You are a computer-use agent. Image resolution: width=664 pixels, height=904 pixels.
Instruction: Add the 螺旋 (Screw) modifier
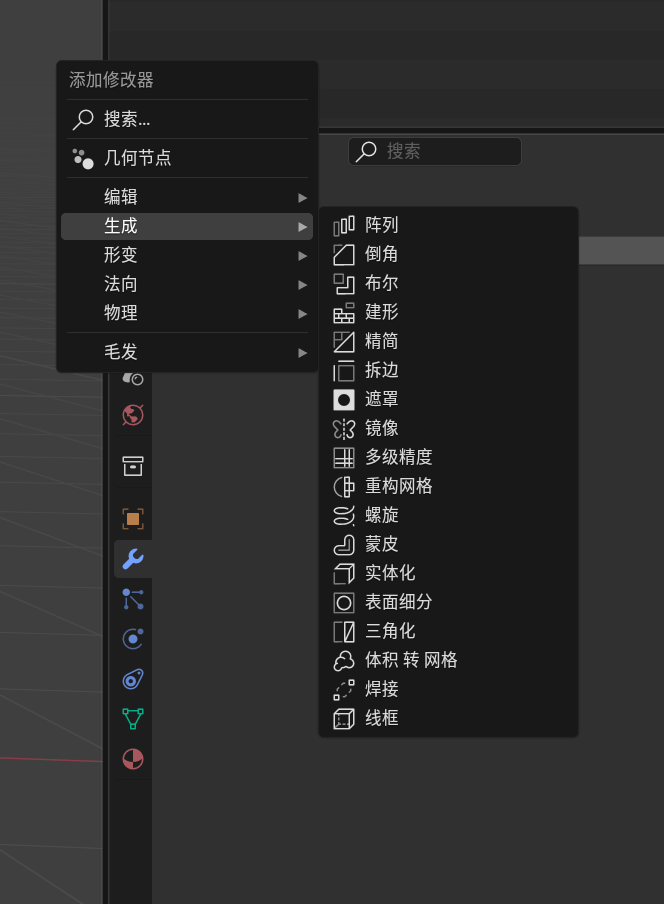click(x=448, y=515)
